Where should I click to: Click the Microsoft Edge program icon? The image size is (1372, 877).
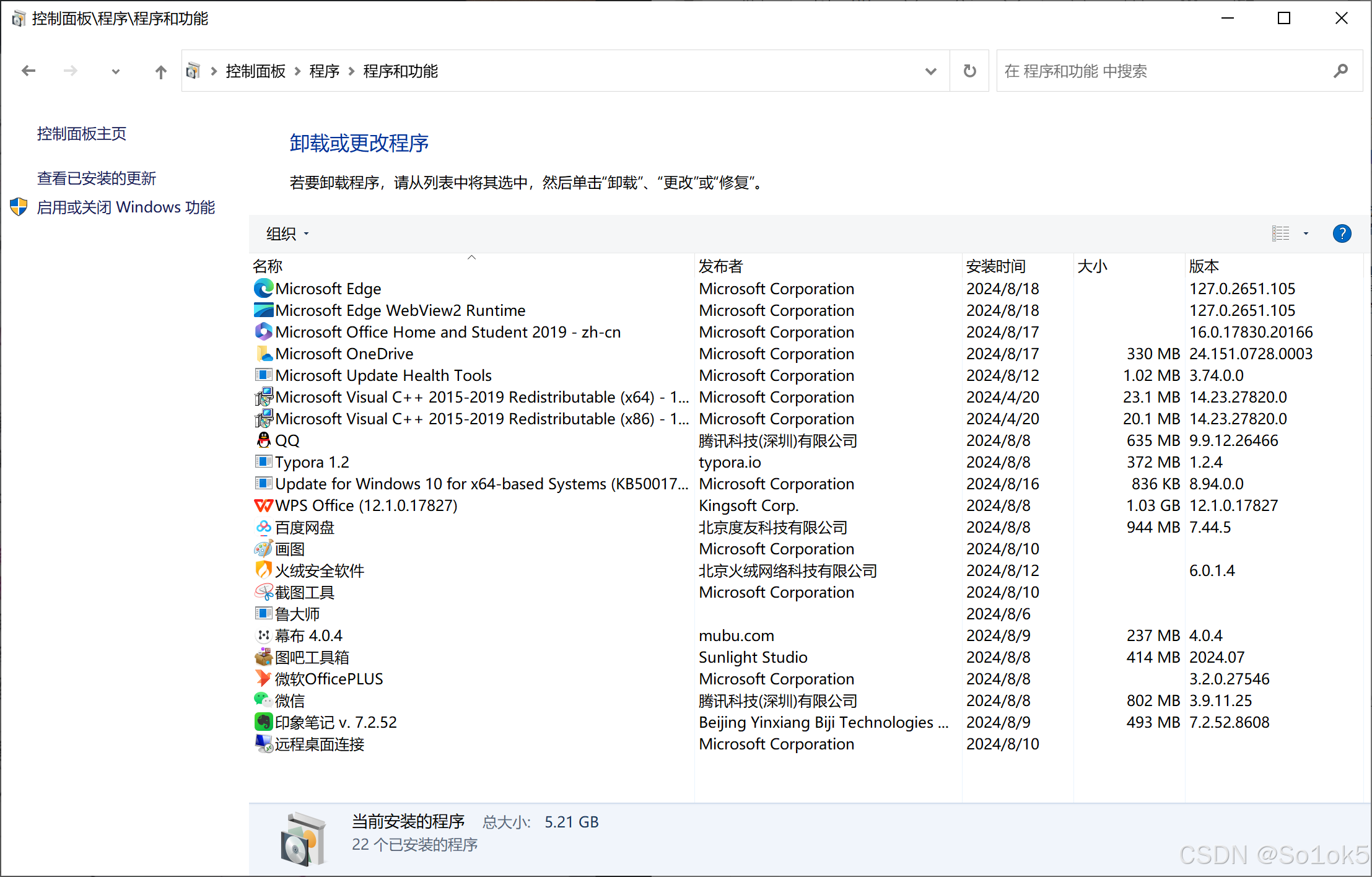[x=263, y=289]
